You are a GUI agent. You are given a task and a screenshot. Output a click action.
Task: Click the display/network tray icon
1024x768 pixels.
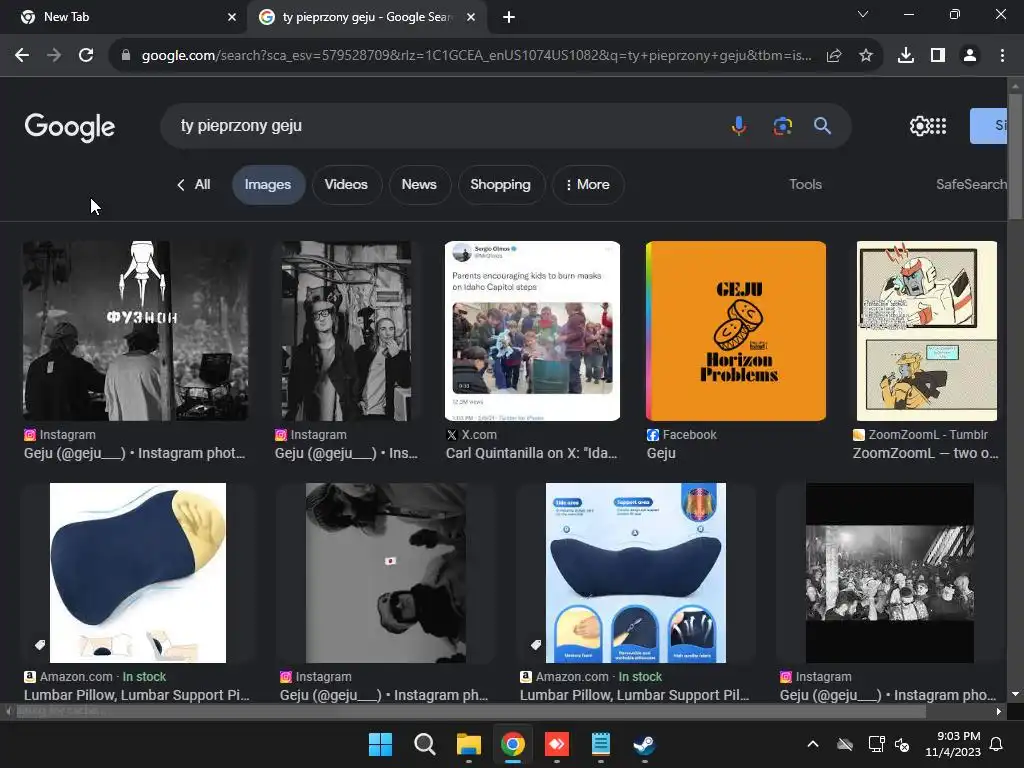point(876,744)
